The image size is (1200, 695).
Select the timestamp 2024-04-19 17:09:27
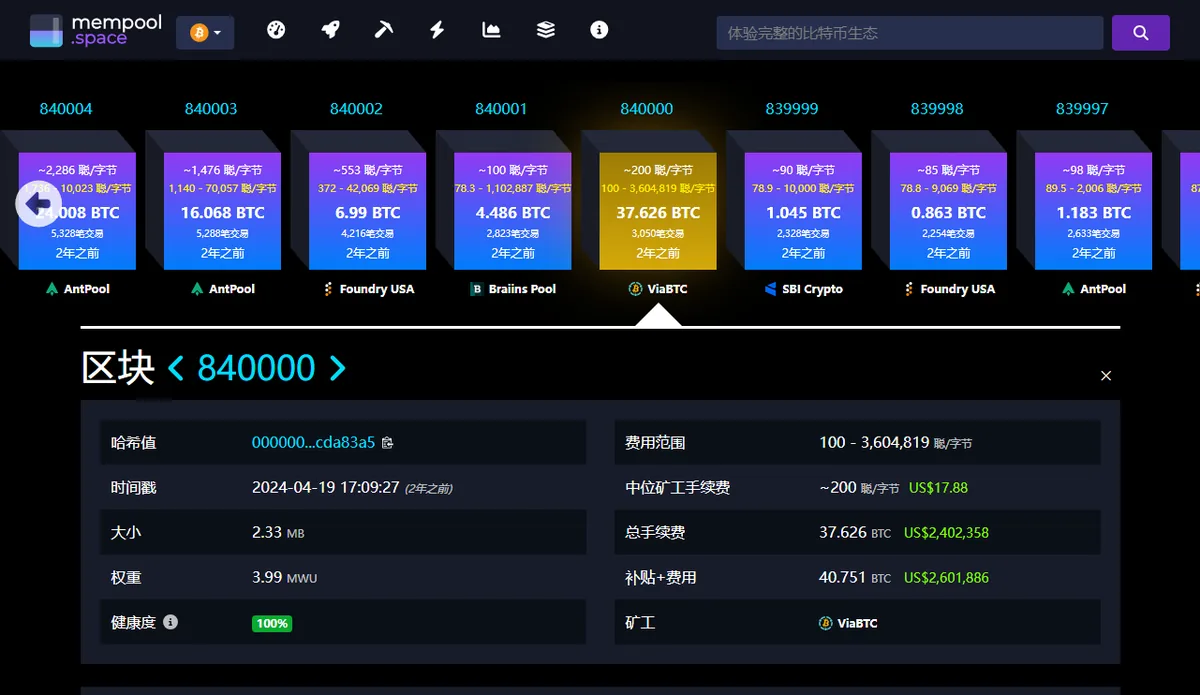326,488
